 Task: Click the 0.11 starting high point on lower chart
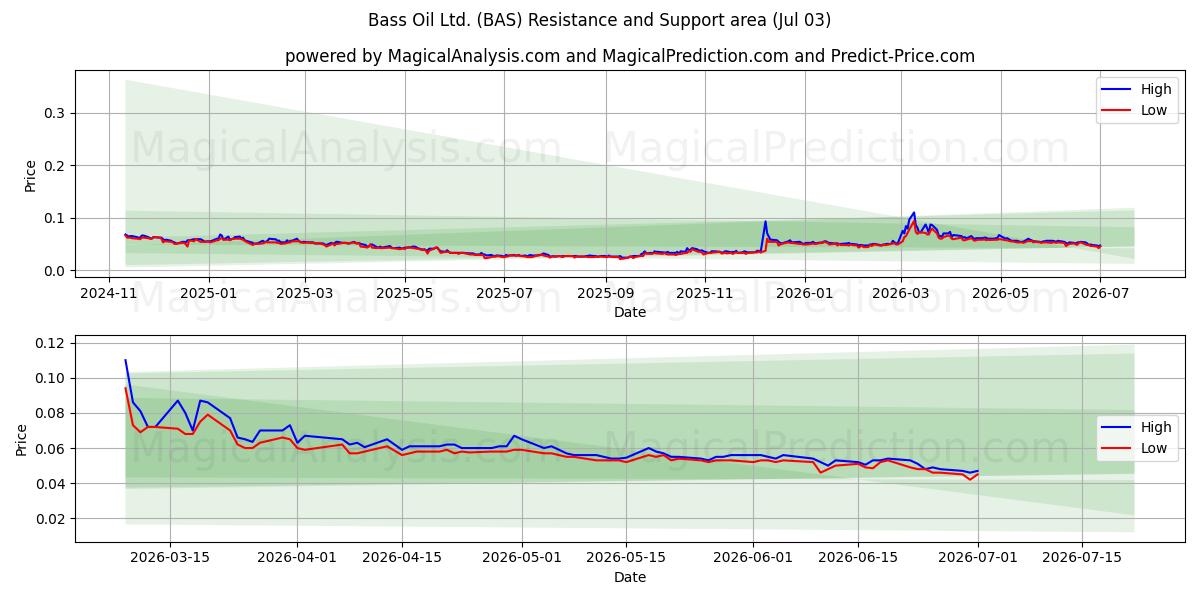[x=125, y=360]
